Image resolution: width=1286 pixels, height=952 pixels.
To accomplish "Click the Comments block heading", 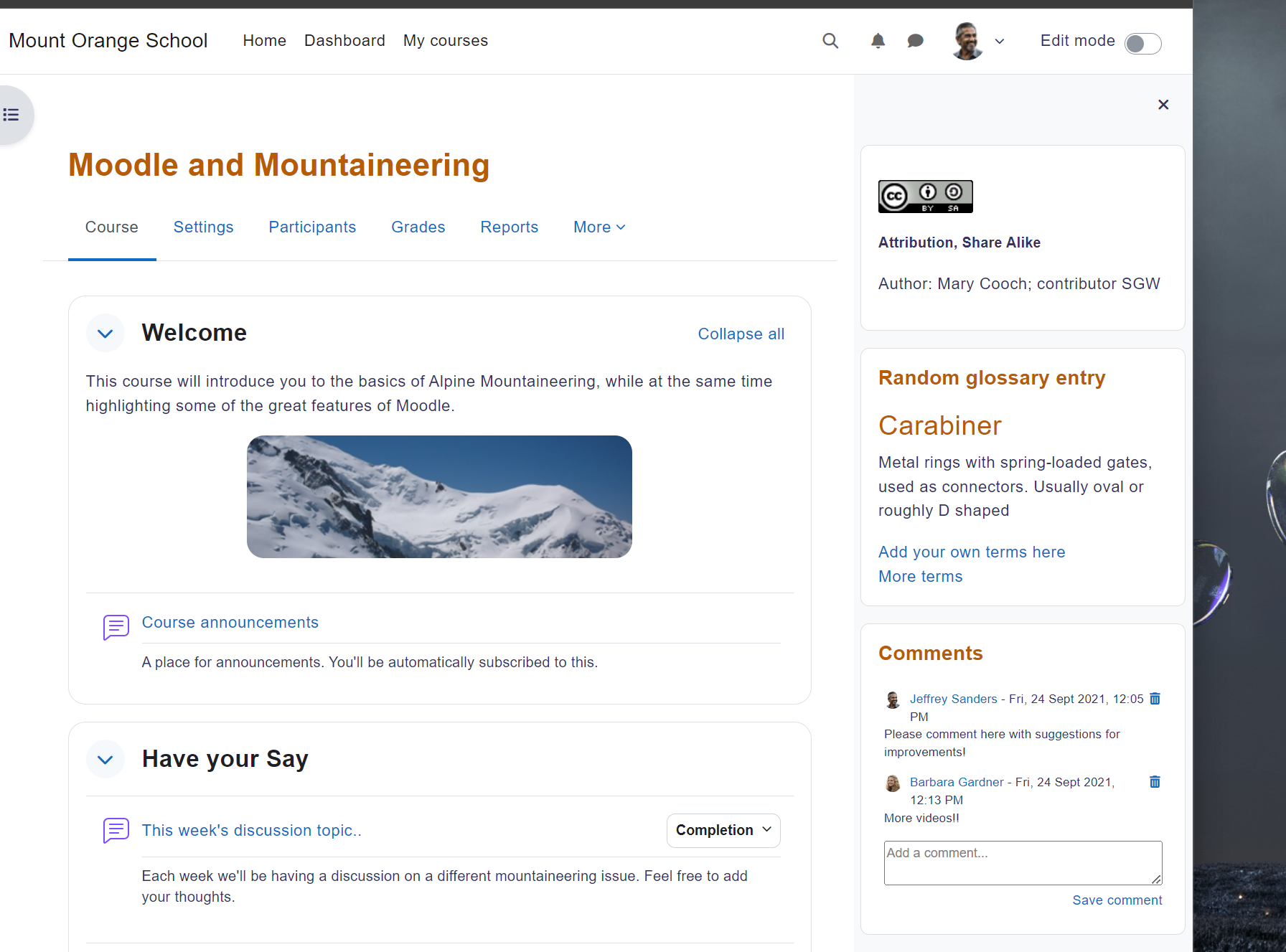I will [x=931, y=654].
